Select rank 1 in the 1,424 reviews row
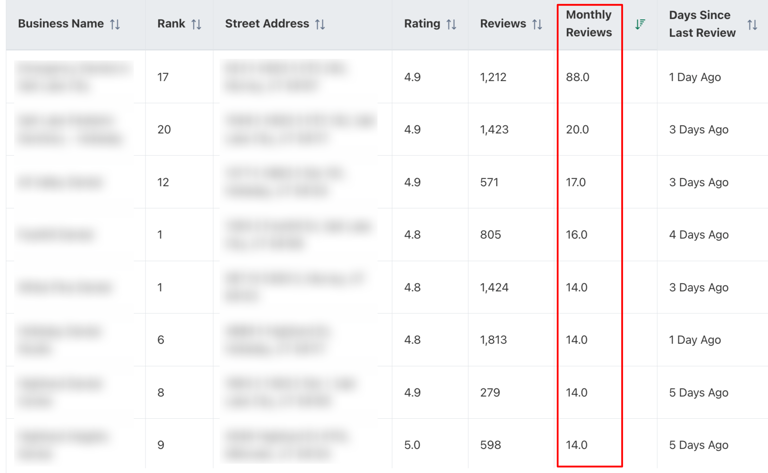 (x=160, y=287)
